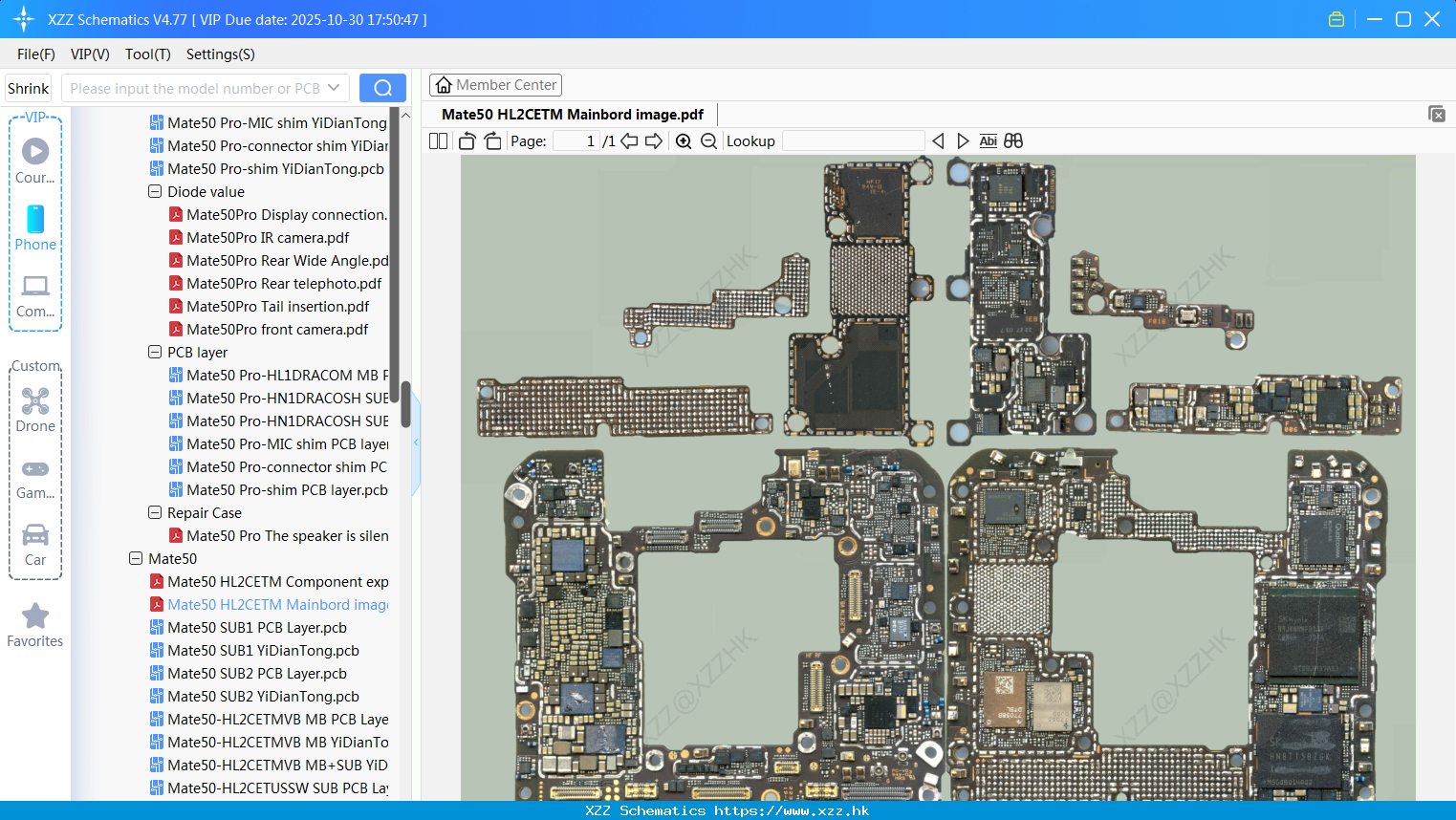The image size is (1456, 820).
Task: Click the Lookup text field
Action: point(853,140)
